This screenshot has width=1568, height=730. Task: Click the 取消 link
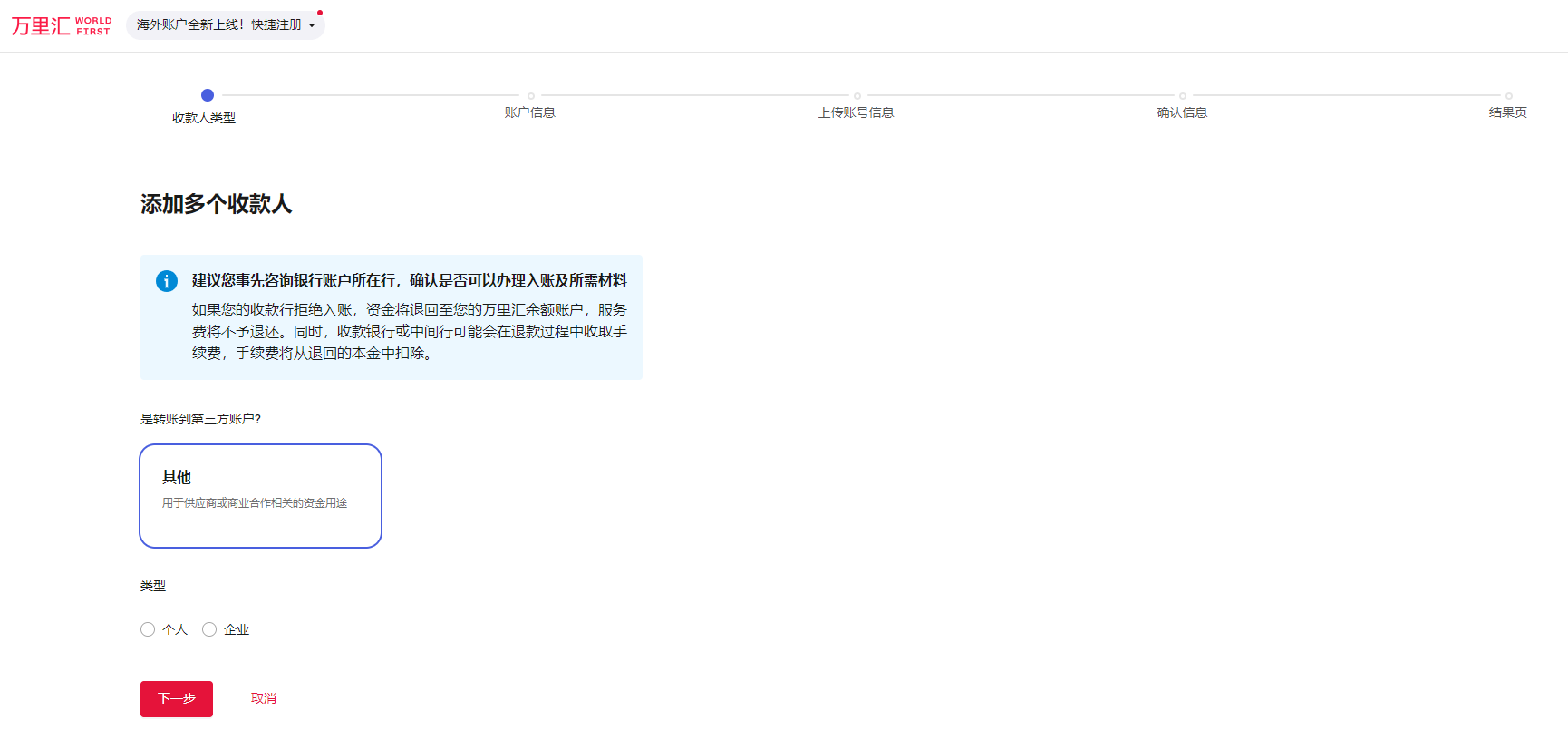264,698
